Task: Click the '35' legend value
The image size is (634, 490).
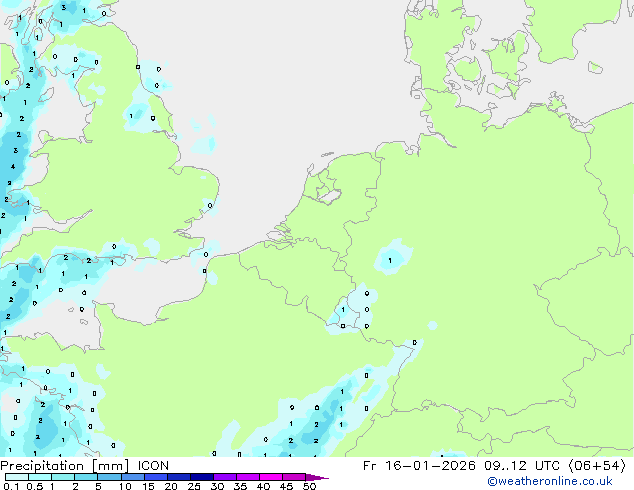Action: point(240,486)
